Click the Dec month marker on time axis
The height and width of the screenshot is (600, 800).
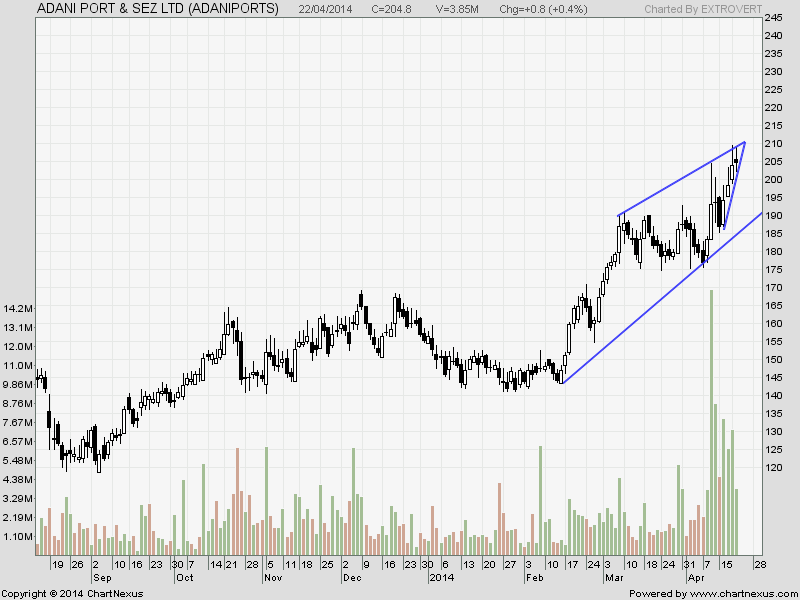[352, 578]
